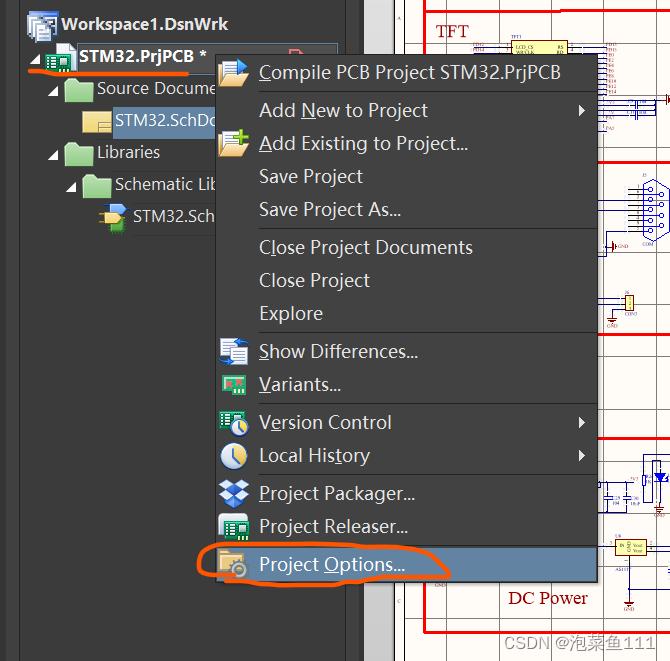Click the Variants board icon
This screenshot has height=661, width=670.
[234, 385]
